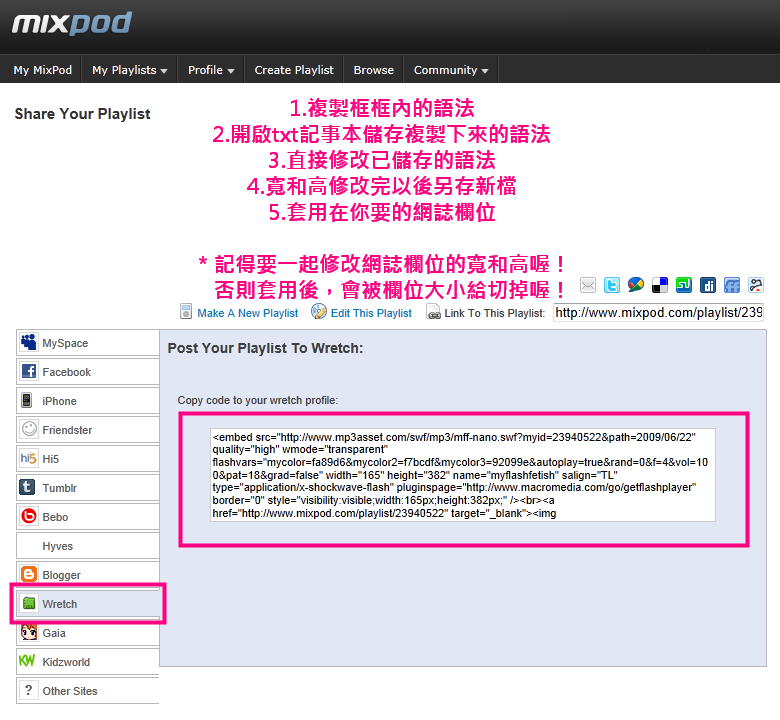Click the playlist link URL field

pyautogui.click(x=658, y=312)
